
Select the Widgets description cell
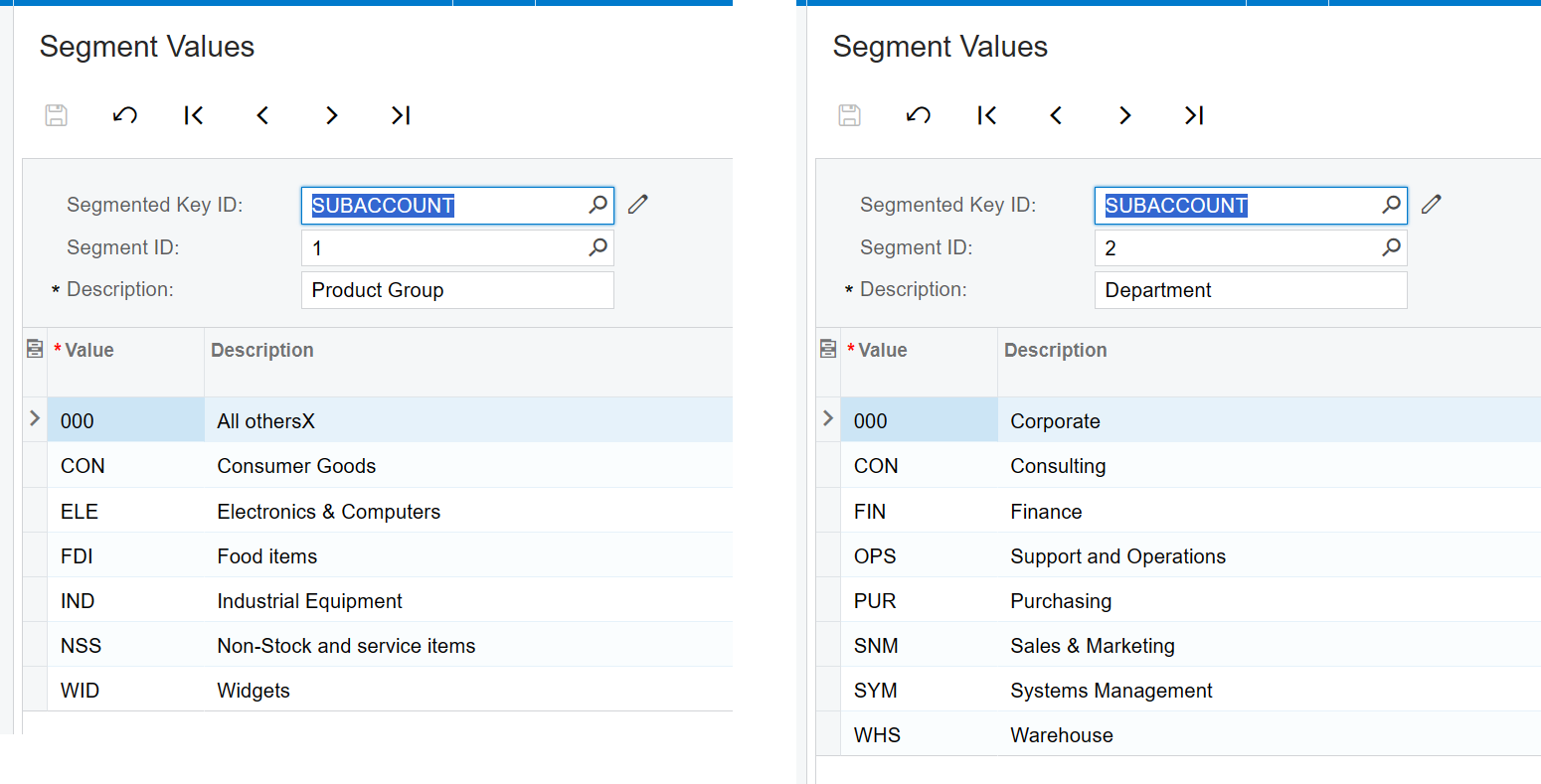click(468, 690)
